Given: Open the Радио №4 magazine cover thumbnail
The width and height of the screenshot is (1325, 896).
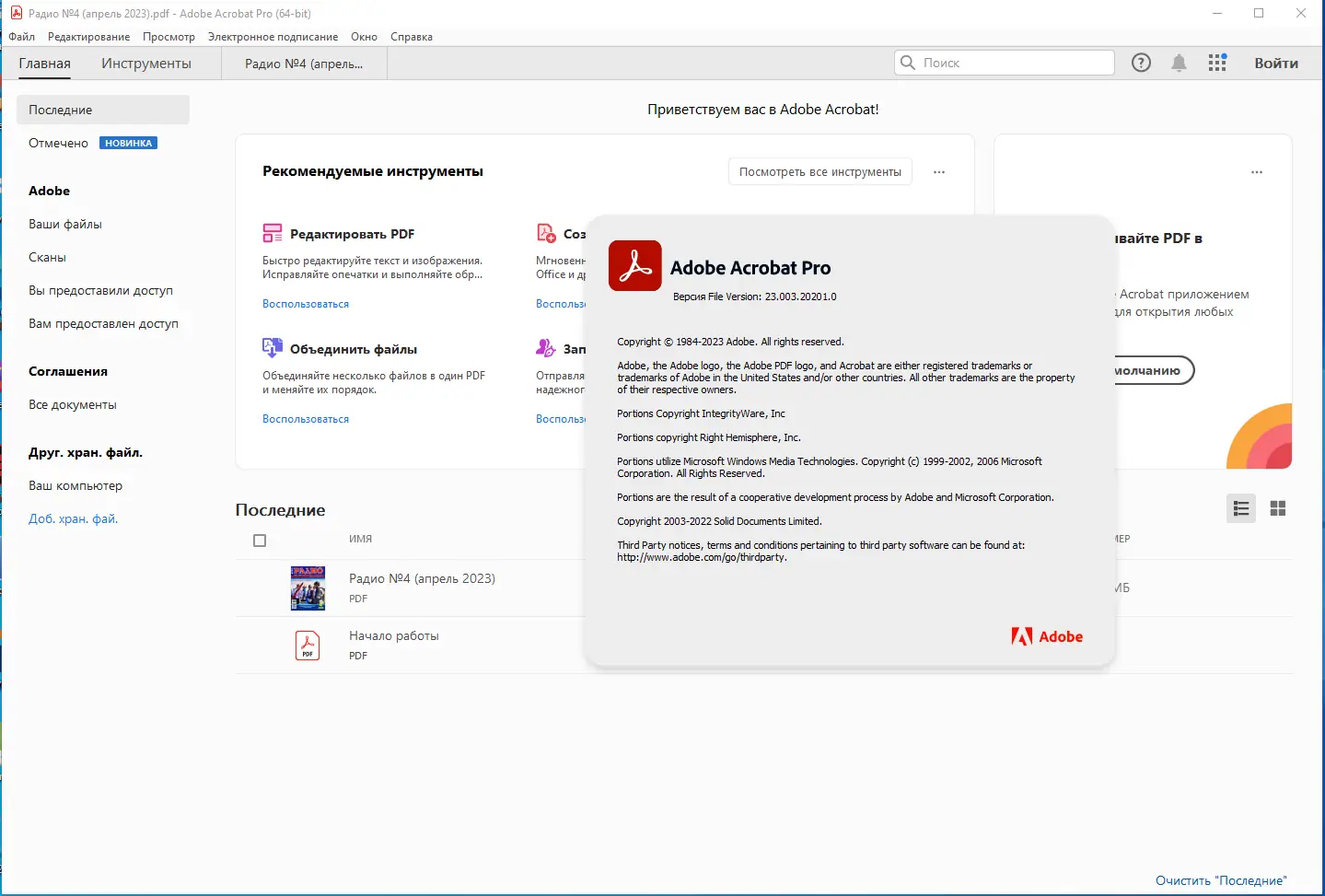Looking at the screenshot, I should (x=308, y=588).
